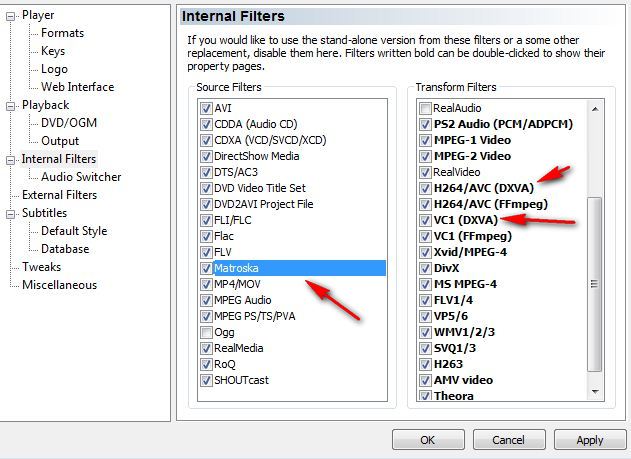631x459 pixels.
Task: Disable MPEG PS/TS/PVA source filter
Action: click(206, 316)
